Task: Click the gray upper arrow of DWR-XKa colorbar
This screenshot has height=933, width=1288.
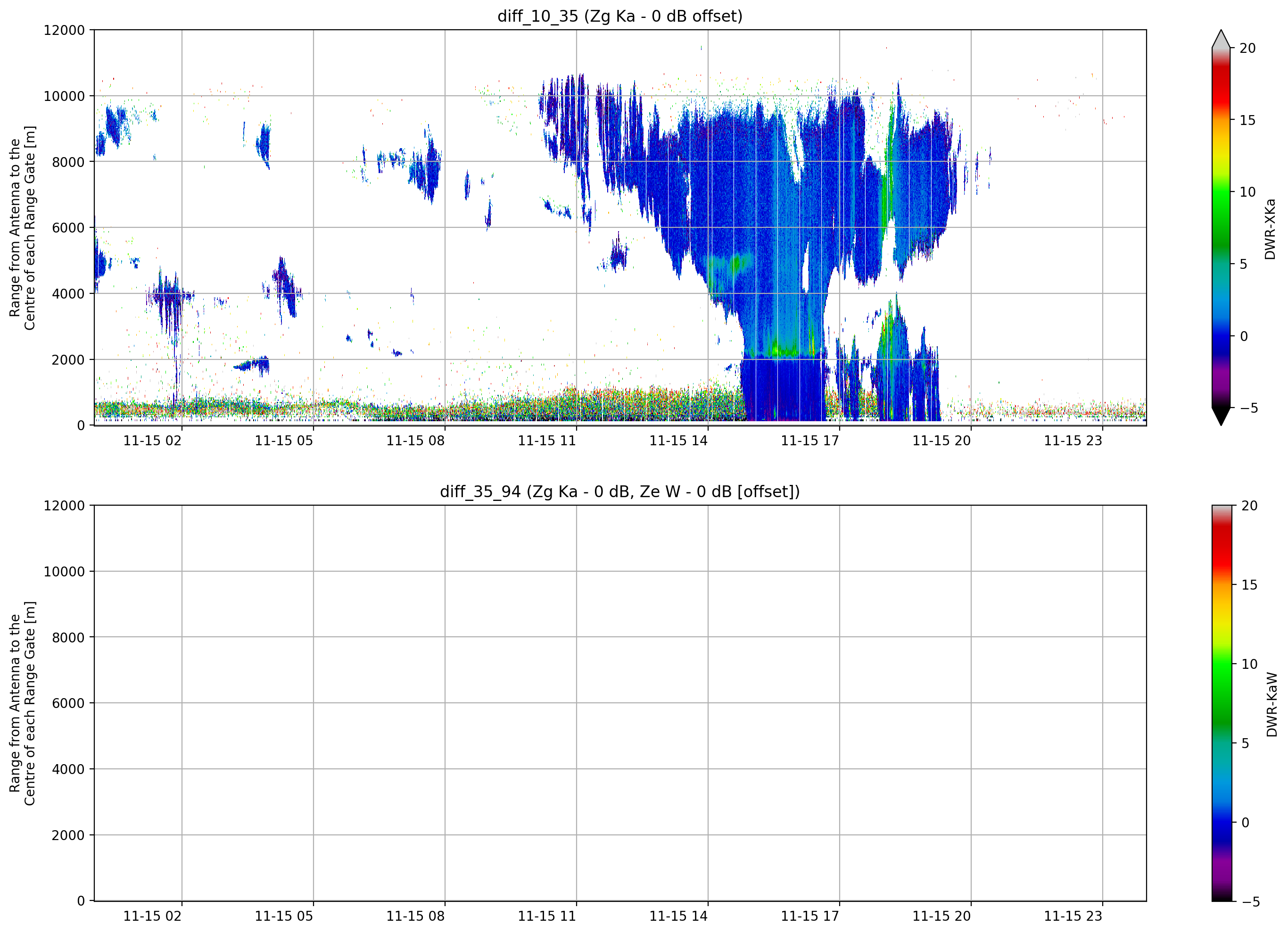Action: click(1221, 39)
